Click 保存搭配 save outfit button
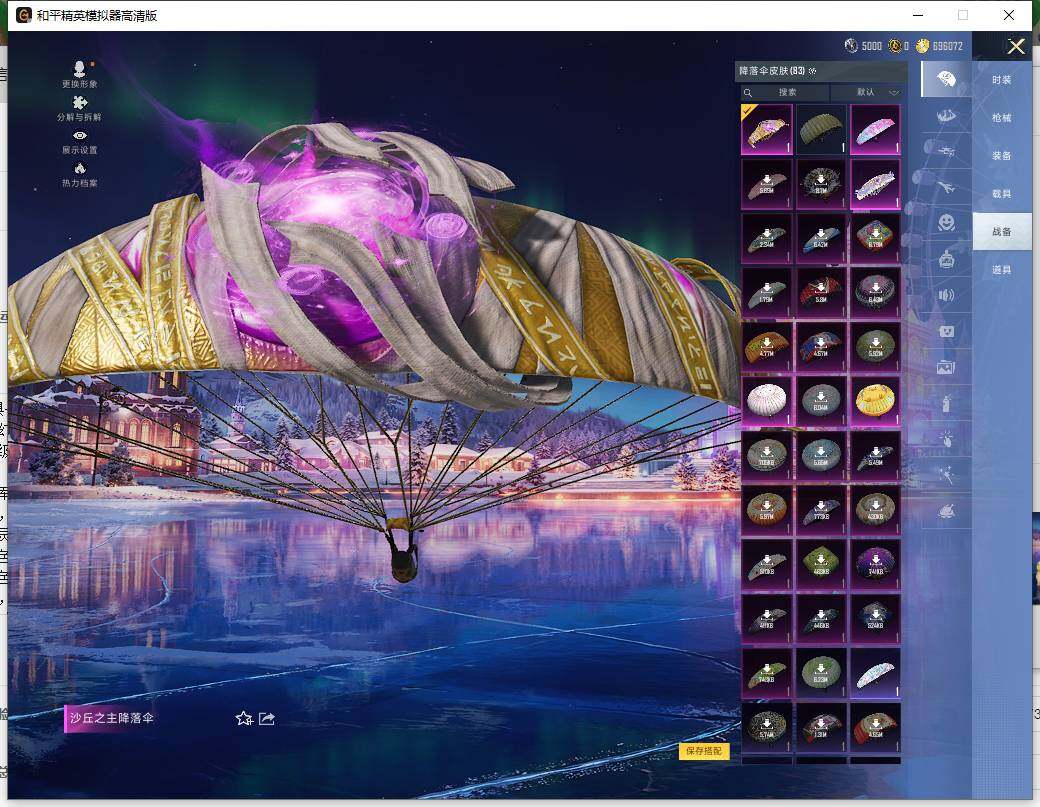This screenshot has width=1040, height=807. [x=704, y=751]
